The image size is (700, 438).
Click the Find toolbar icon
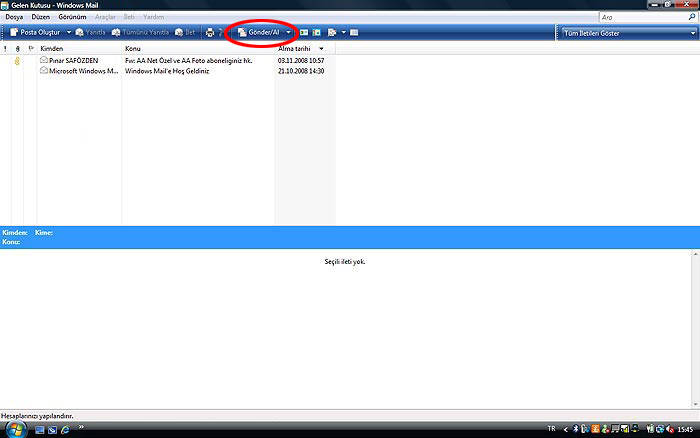[332, 33]
